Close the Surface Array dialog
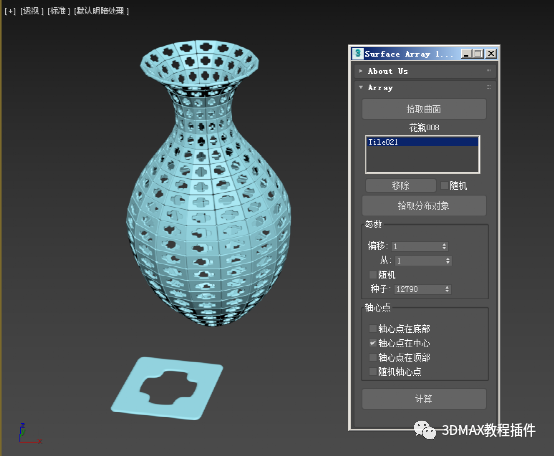Viewport: 554px width, 456px height. pyautogui.click(x=491, y=54)
